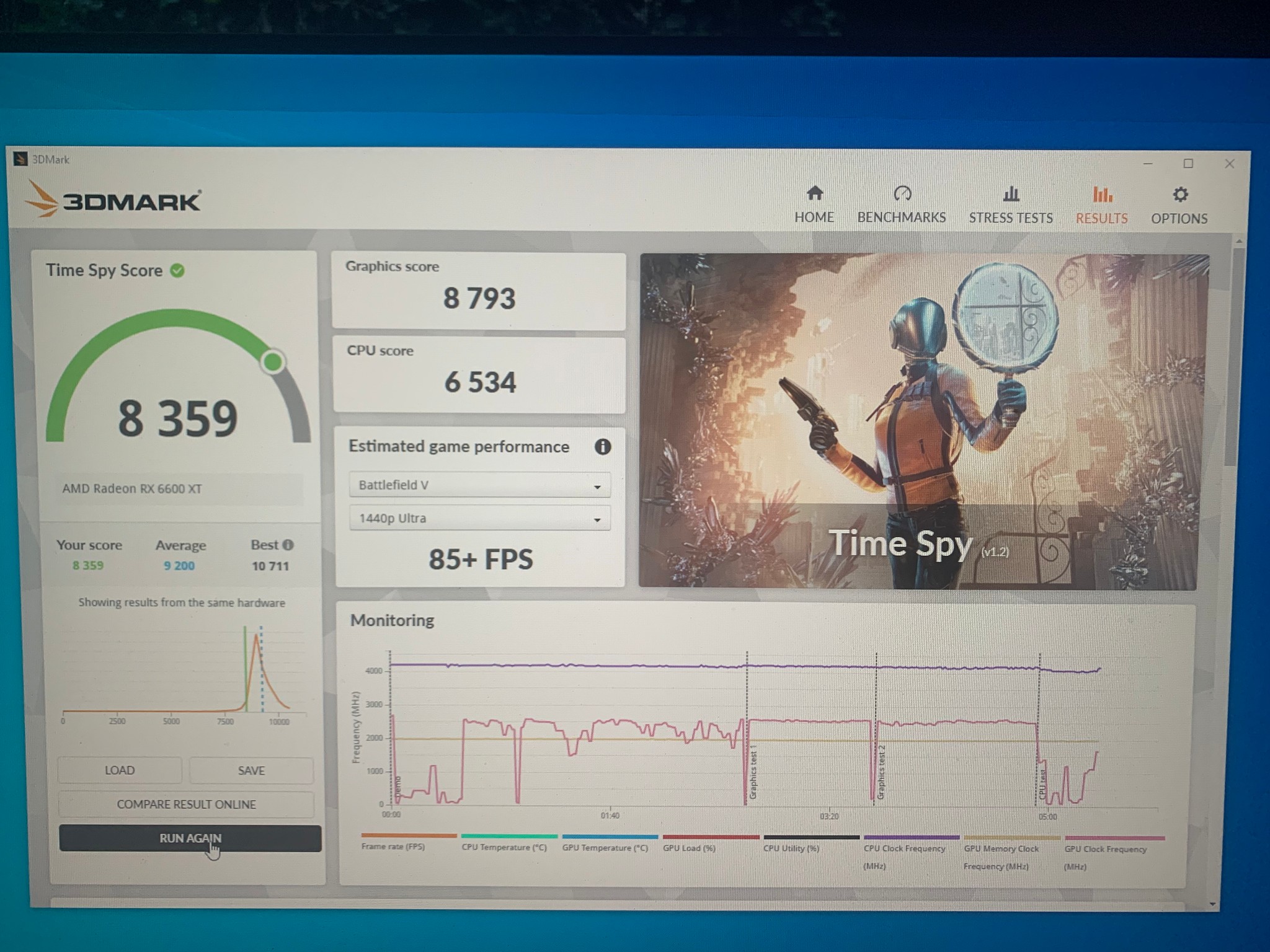Click the green validation checkmark by Time Spy Score
Viewport: 1270px width, 952px height.
pos(177,271)
